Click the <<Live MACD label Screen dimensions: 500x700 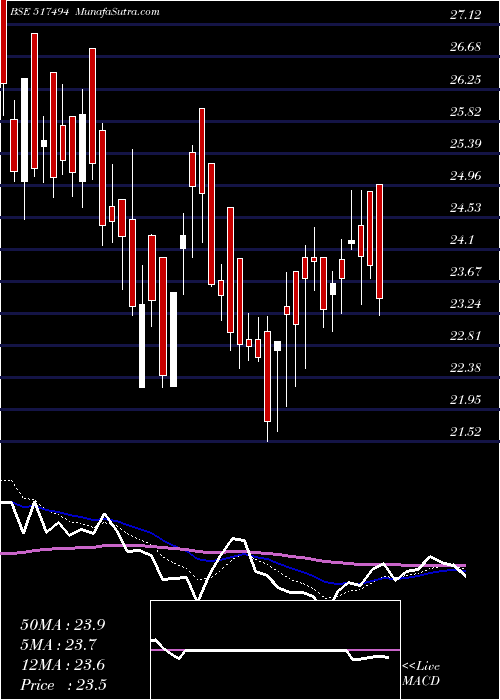coord(421,674)
